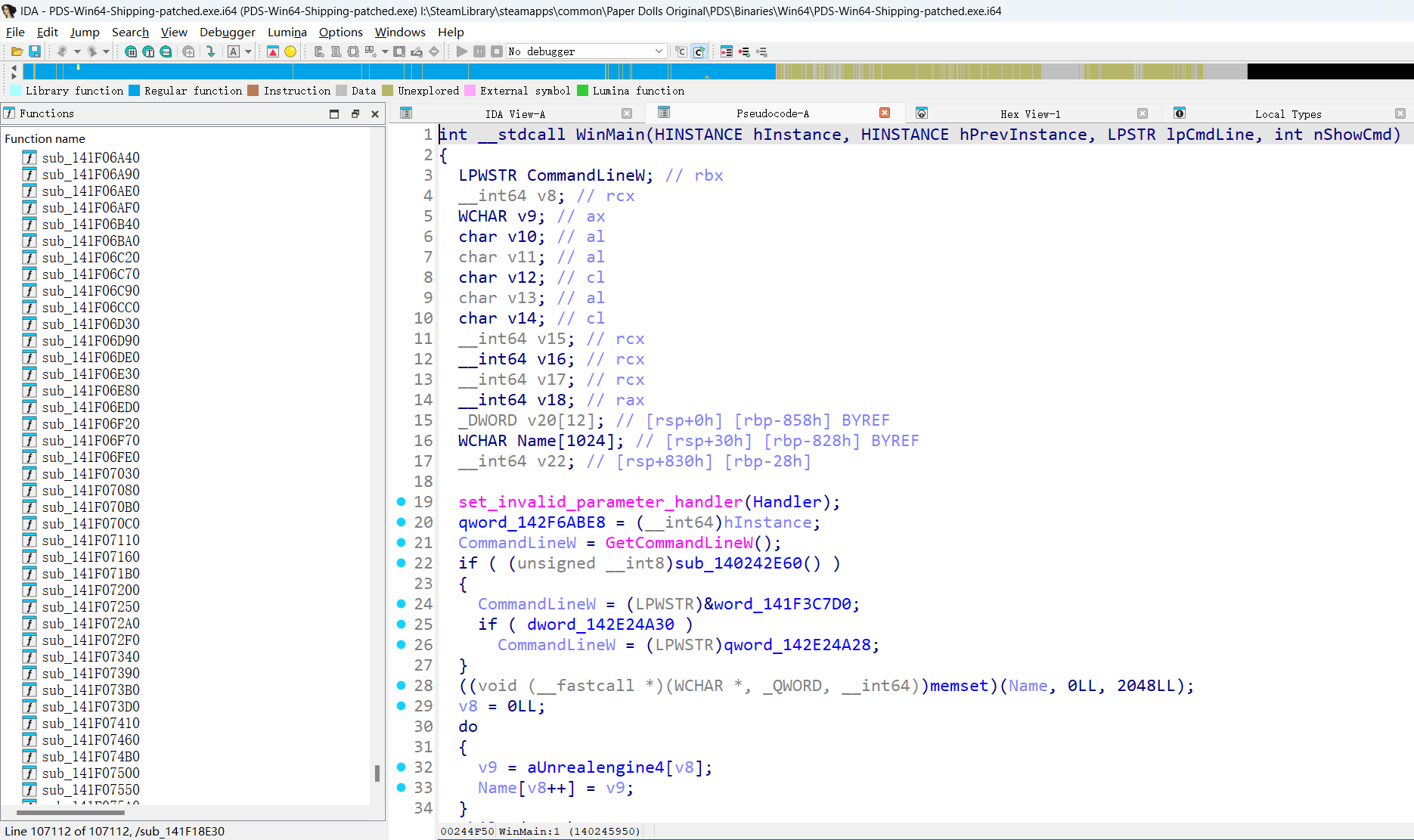Image resolution: width=1414 pixels, height=840 pixels.
Task: Click the red triangle toolbar icon
Action: click(x=273, y=51)
